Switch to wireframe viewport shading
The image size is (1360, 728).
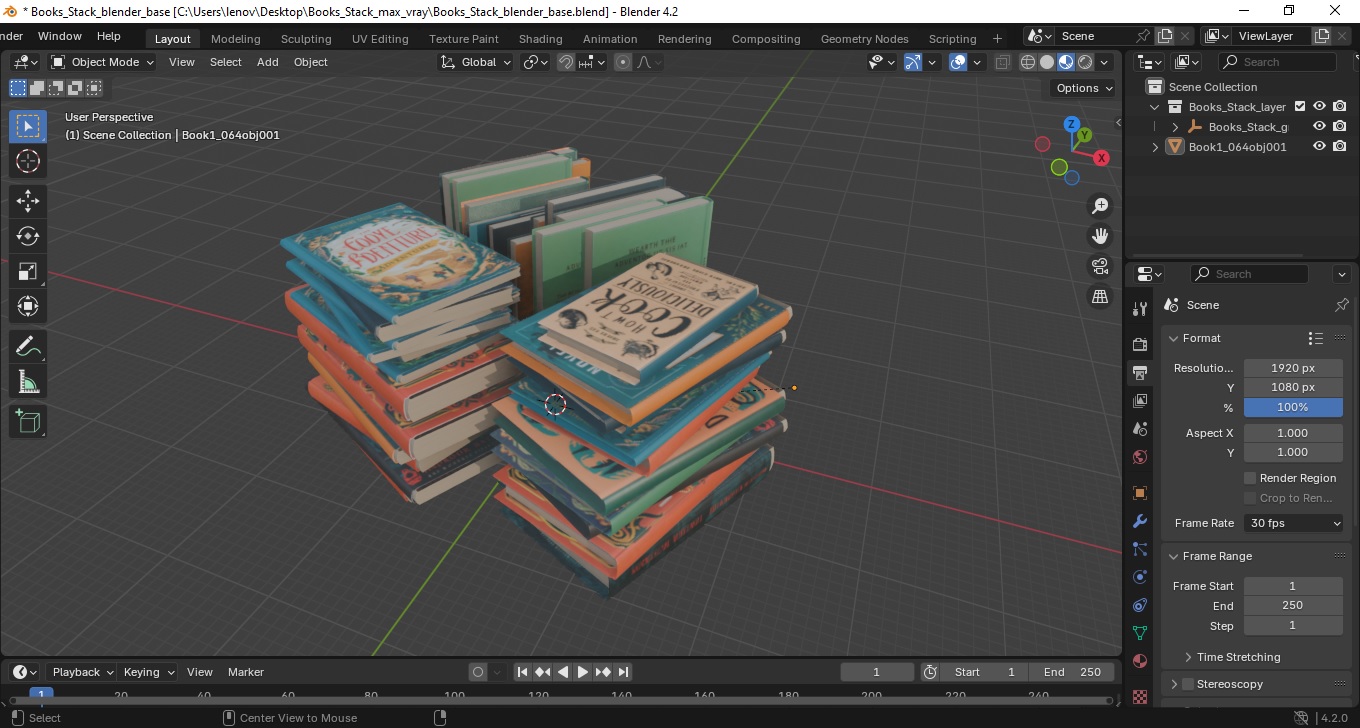point(1028,62)
